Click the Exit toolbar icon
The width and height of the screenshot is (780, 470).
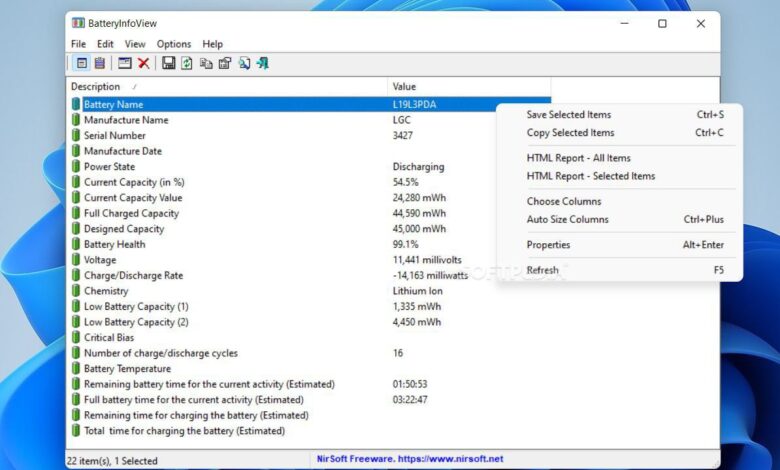pos(263,63)
